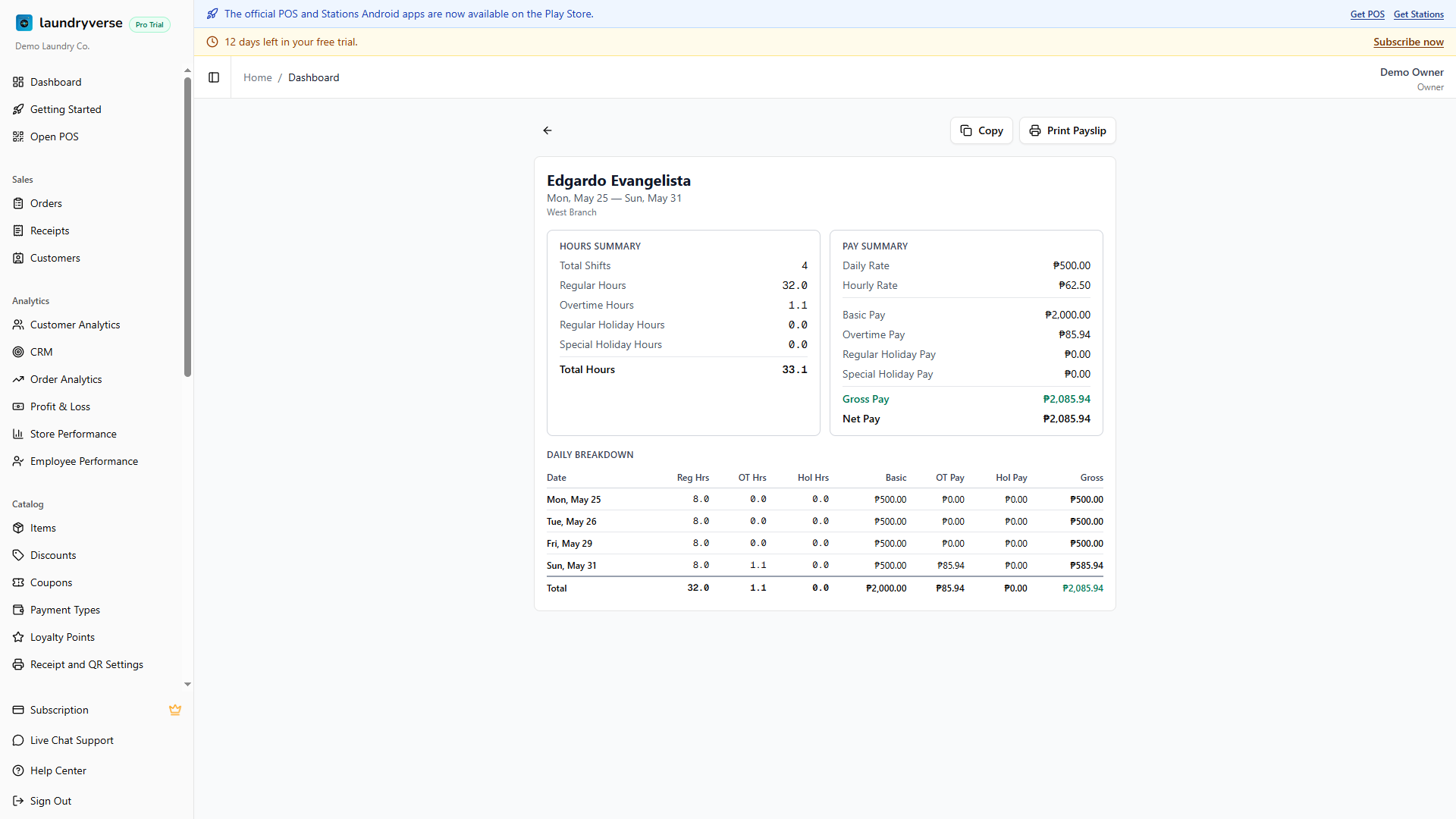Click the Customer Analytics people icon

point(18,325)
